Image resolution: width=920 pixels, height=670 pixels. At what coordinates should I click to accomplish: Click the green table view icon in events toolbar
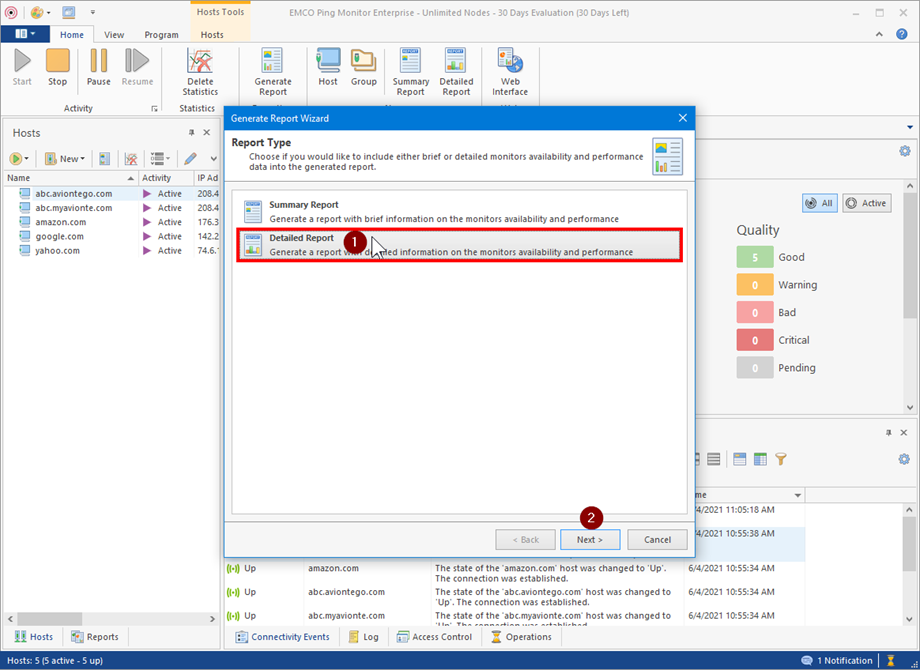point(760,459)
